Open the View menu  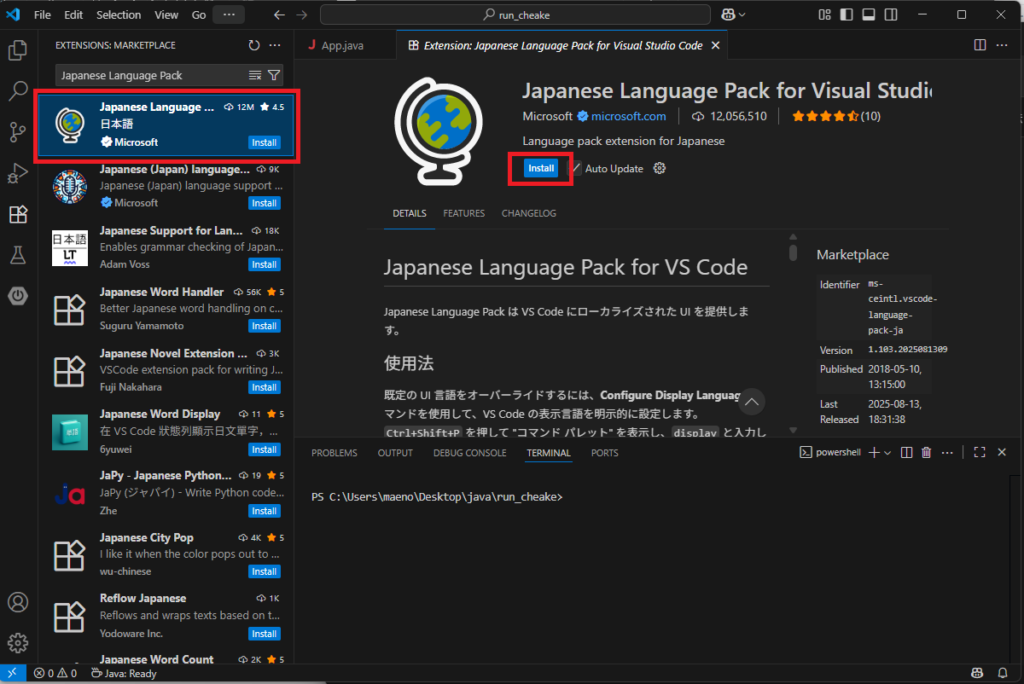166,14
